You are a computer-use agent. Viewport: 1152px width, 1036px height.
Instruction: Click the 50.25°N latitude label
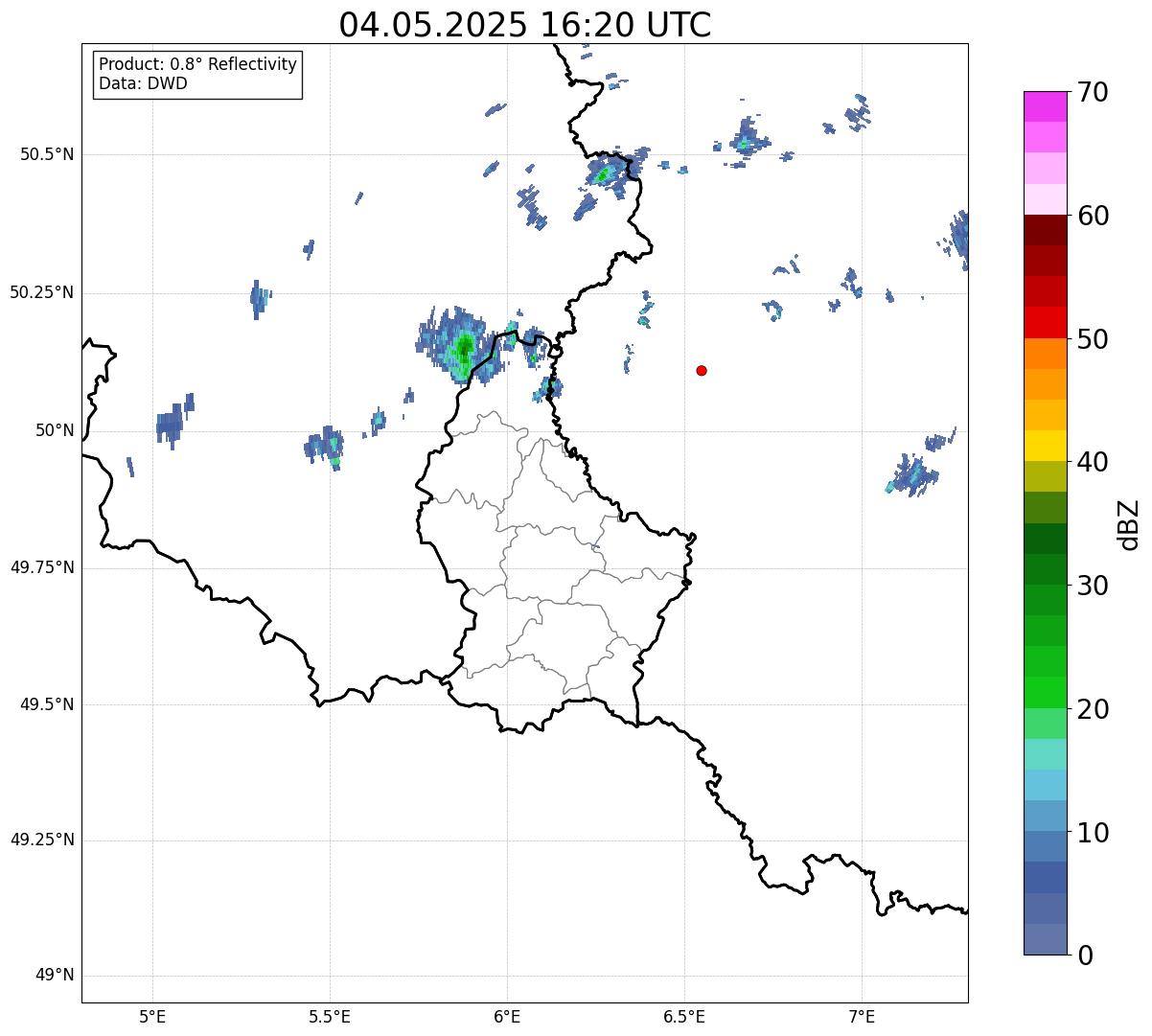tap(42, 292)
